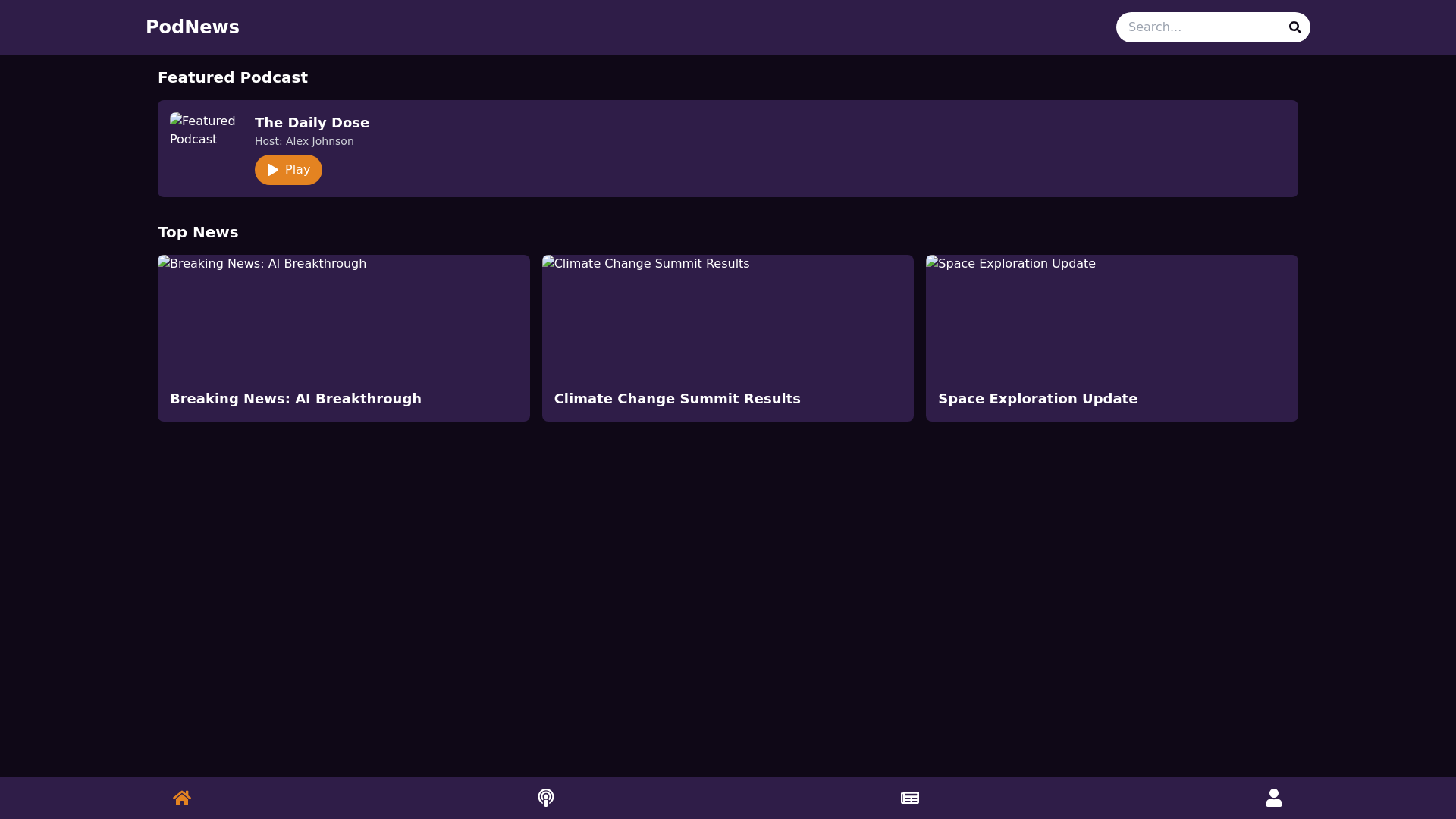1456x819 pixels.
Task: Open the Profile icon in bottom navigation
Action: [1274, 798]
